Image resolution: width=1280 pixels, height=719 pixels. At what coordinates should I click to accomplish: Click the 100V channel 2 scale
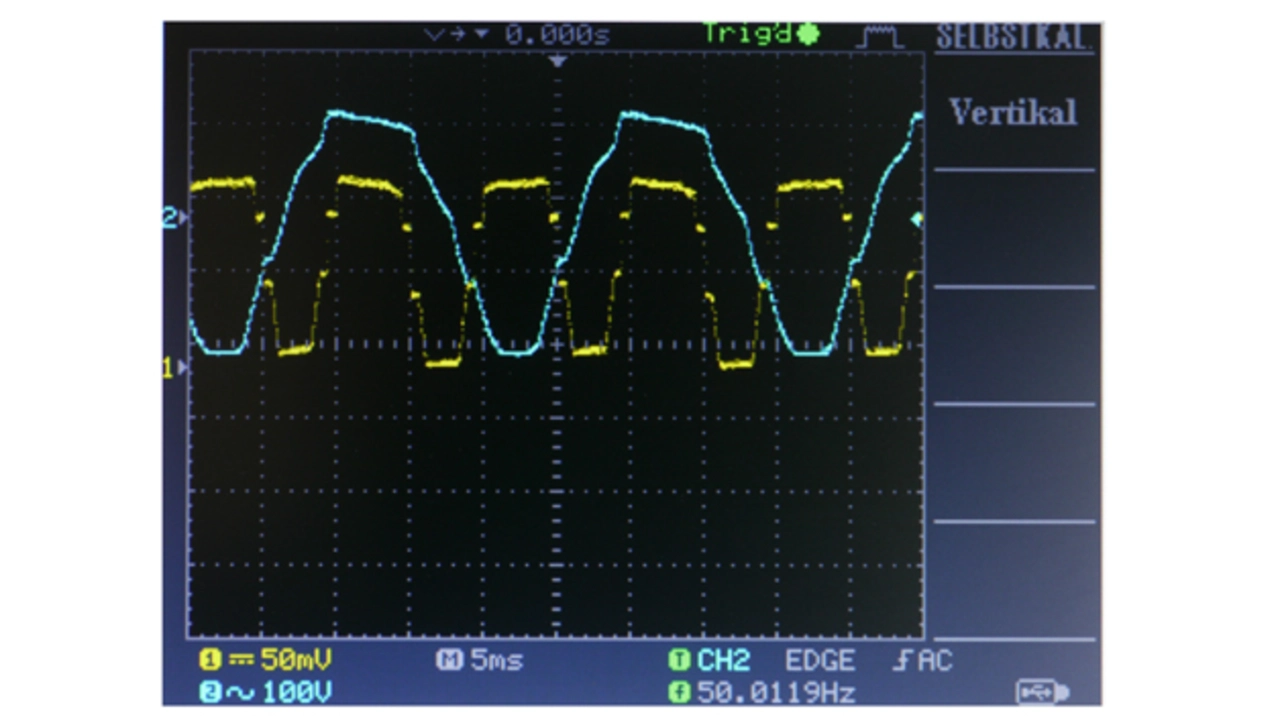(297, 691)
